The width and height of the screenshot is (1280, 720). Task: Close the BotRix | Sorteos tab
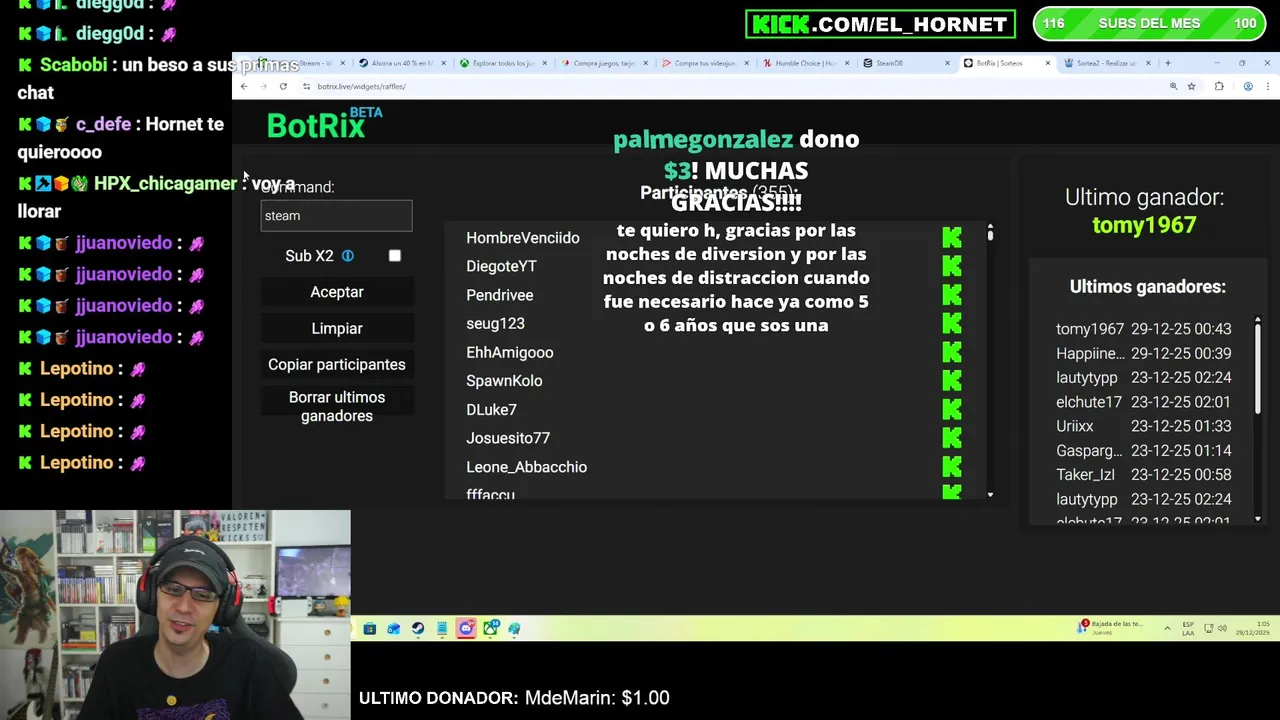(x=1047, y=63)
